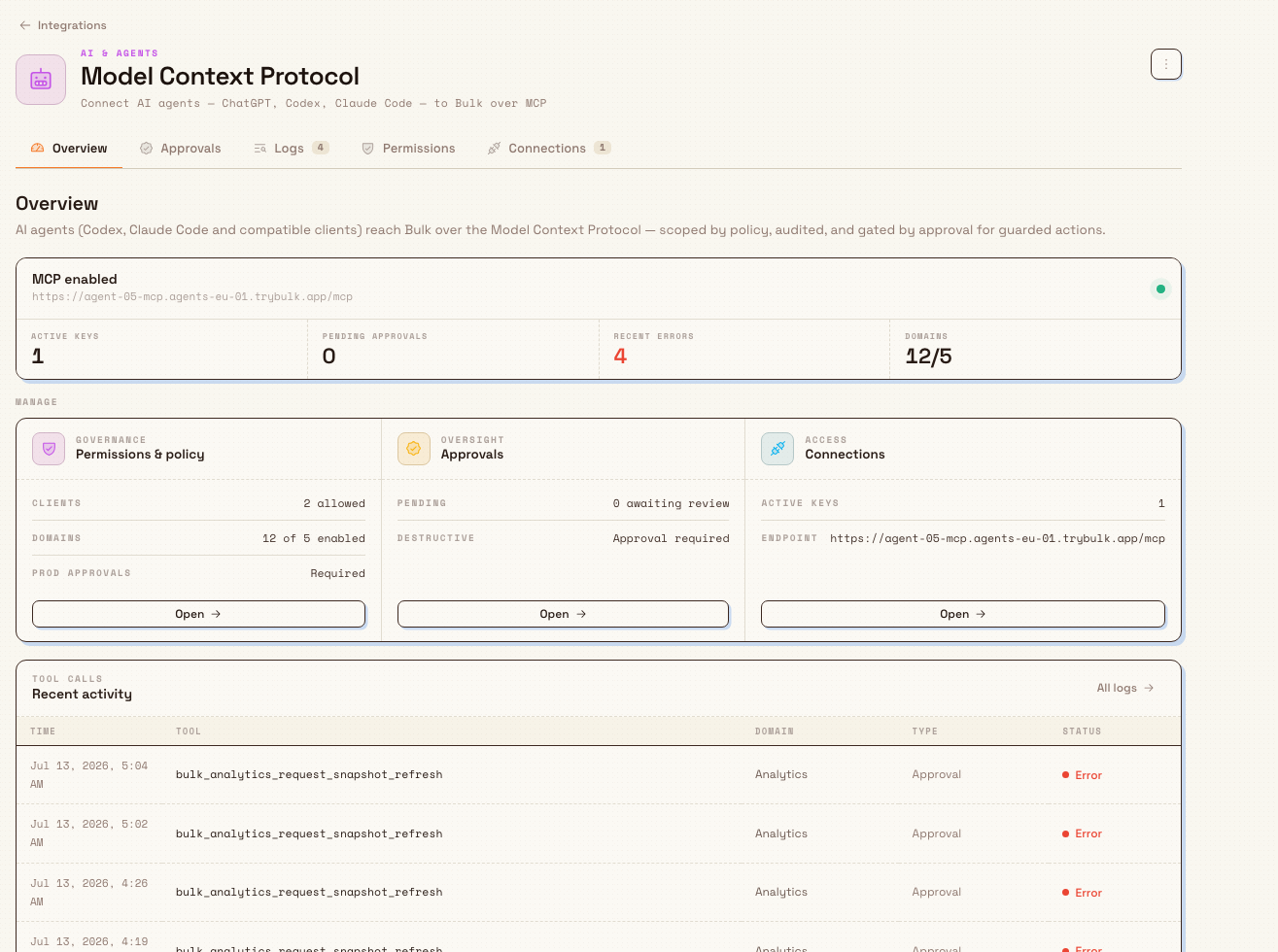Image resolution: width=1278 pixels, height=952 pixels.
Task: Click Analytics domain in 4:26 AM row
Action: (781, 892)
